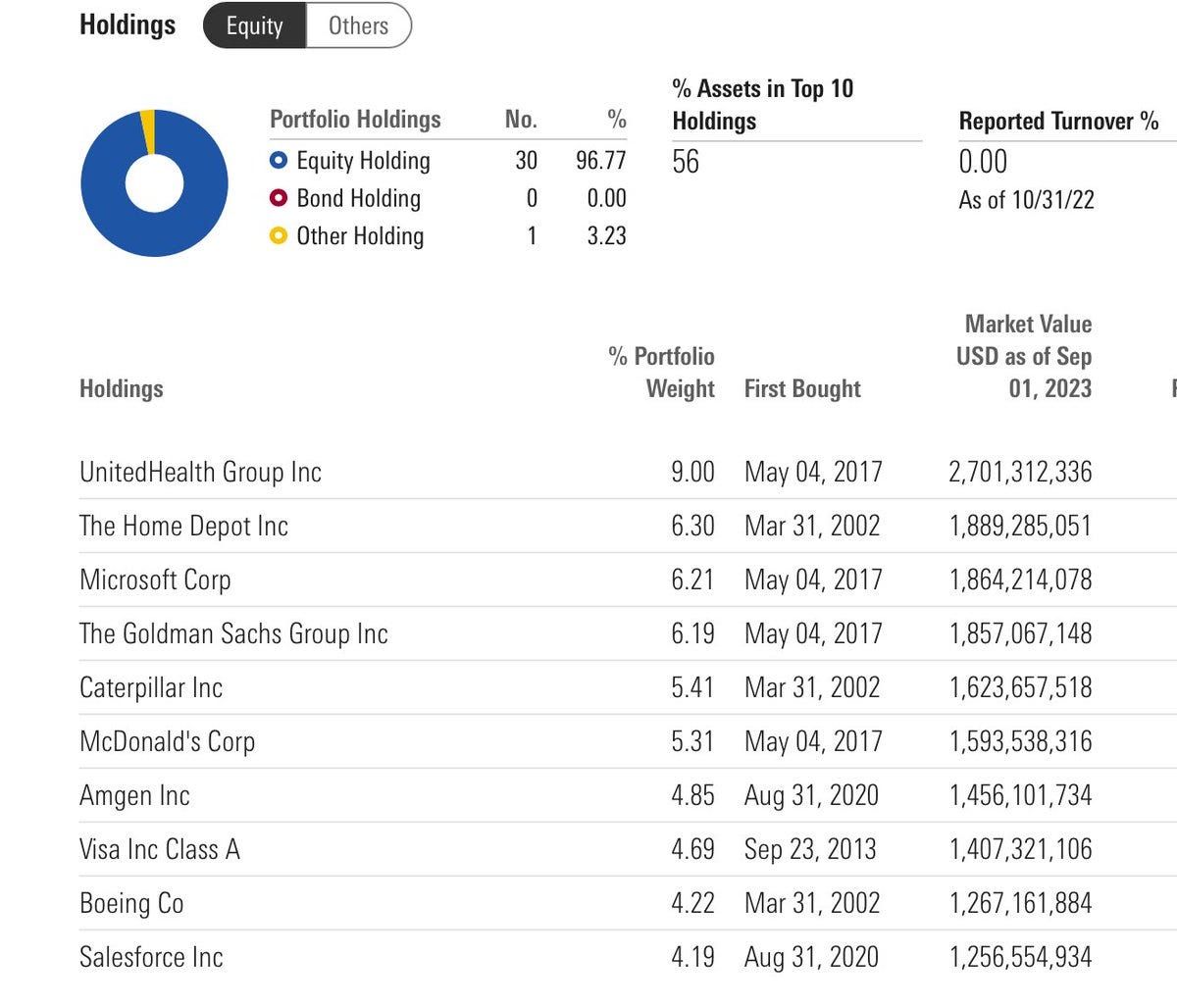Click market value 1,267,161,884
Screen dimensions: 1177x1008
tap(1020, 903)
